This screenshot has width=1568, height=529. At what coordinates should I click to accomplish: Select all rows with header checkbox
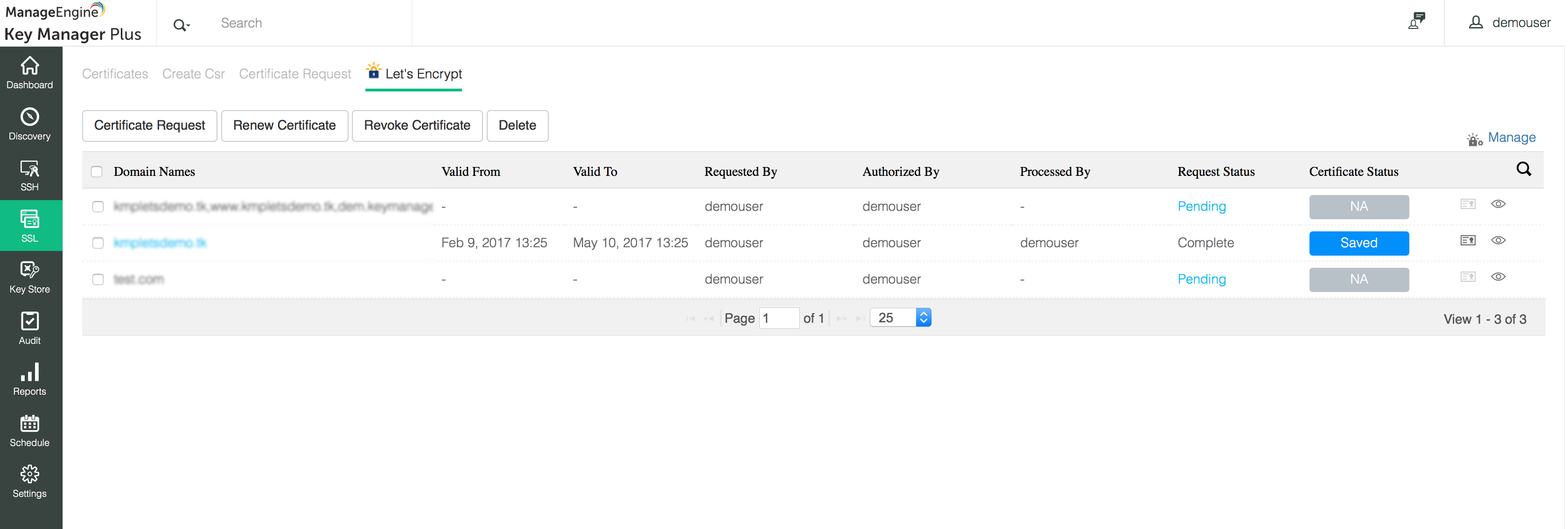pyautogui.click(x=97, y=172)
